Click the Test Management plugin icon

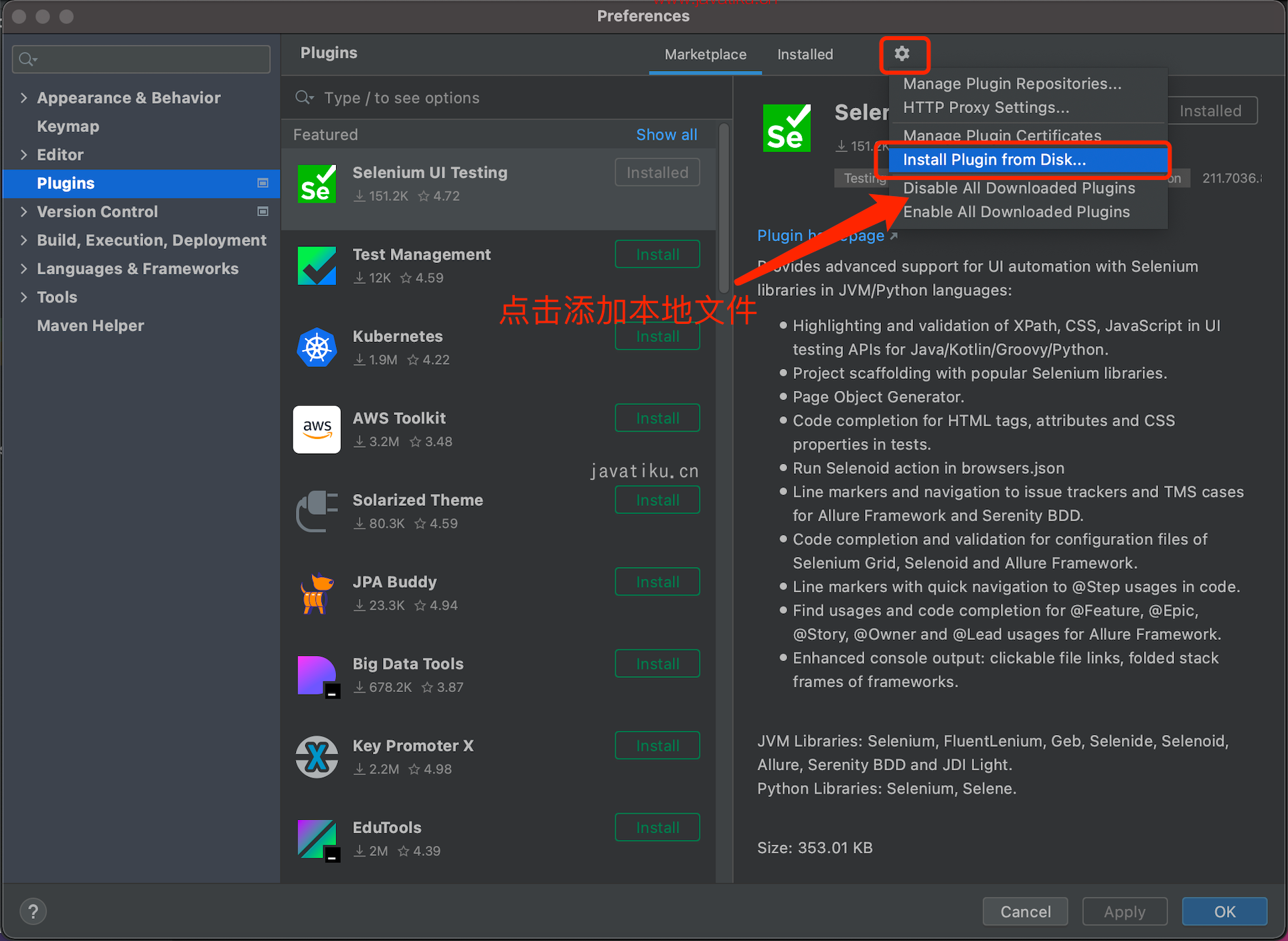click(317, 266)
